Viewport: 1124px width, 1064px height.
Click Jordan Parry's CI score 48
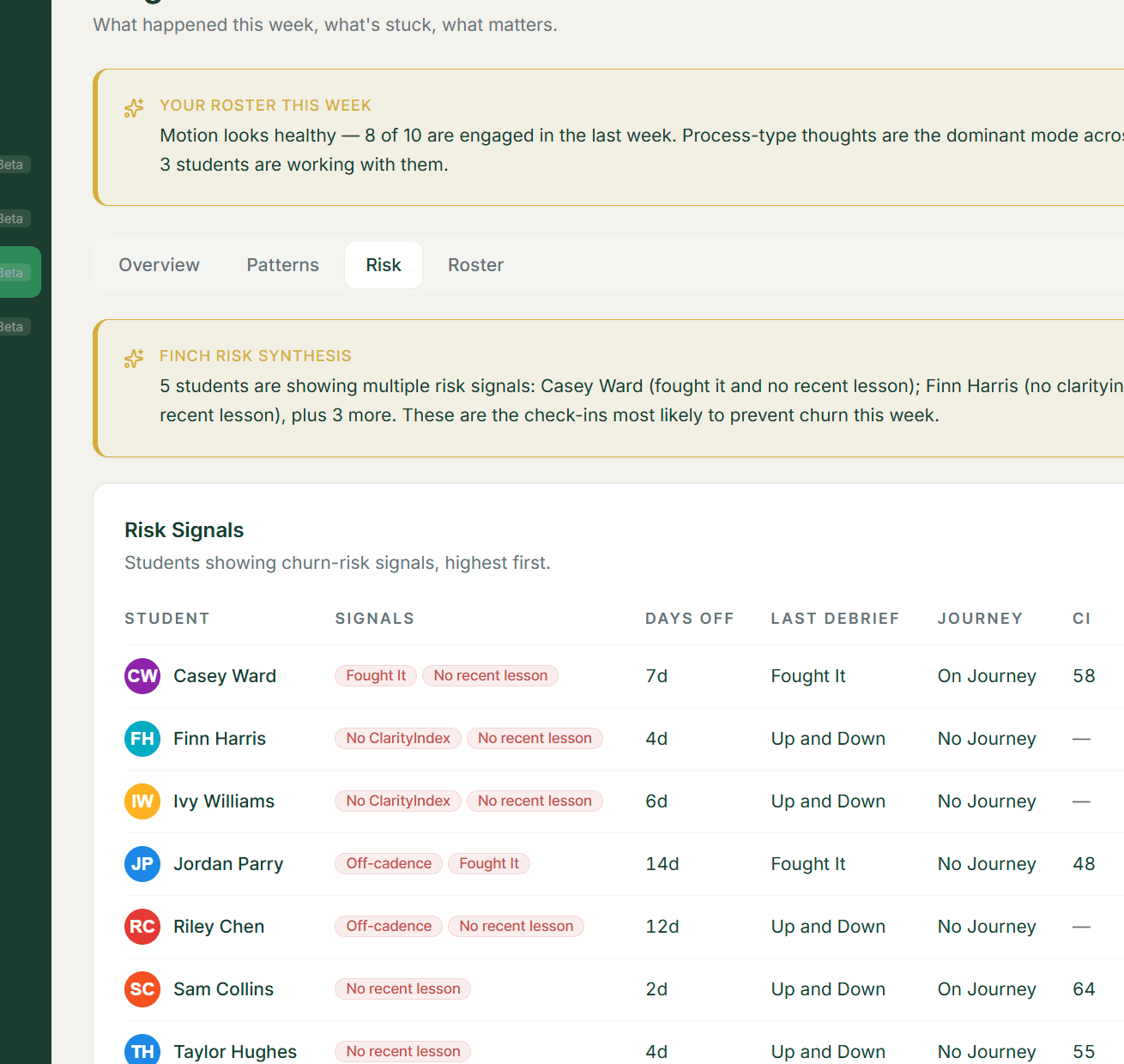click(1084, 864)
